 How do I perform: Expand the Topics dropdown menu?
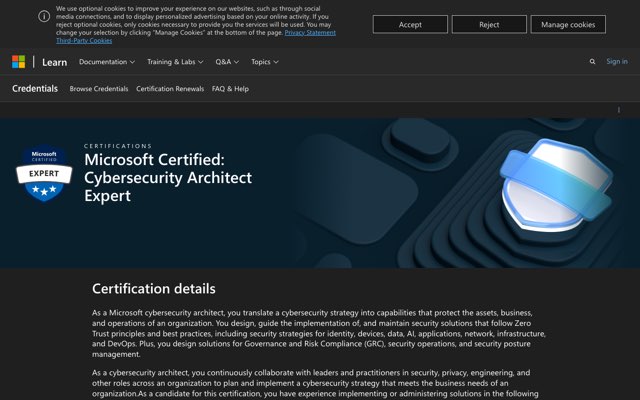[x=265, y=62]
